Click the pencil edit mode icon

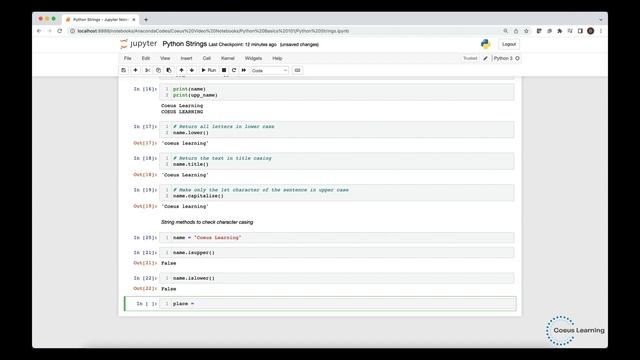pyautogui.click(x=485, y=58)
